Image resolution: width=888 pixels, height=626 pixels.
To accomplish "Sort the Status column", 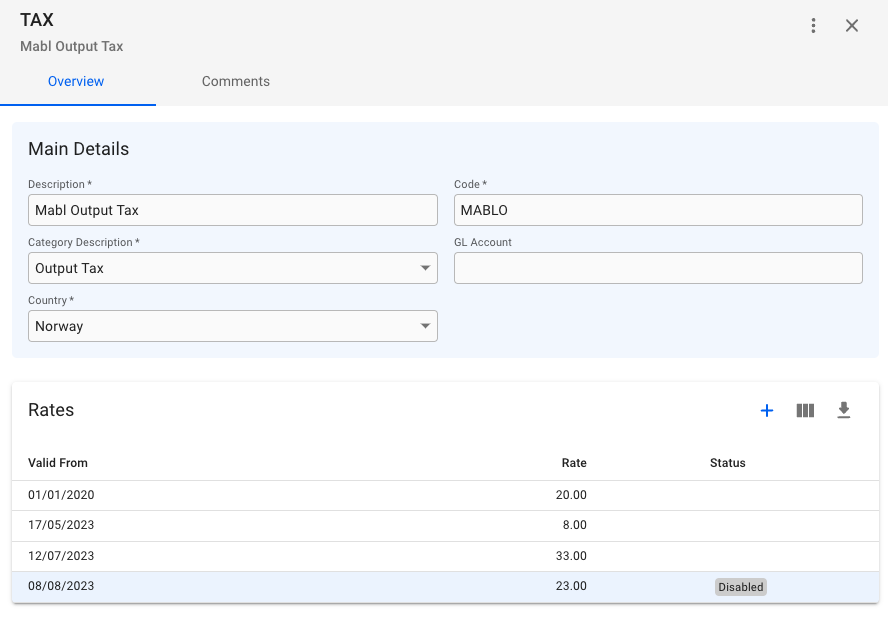I will 727,463.
